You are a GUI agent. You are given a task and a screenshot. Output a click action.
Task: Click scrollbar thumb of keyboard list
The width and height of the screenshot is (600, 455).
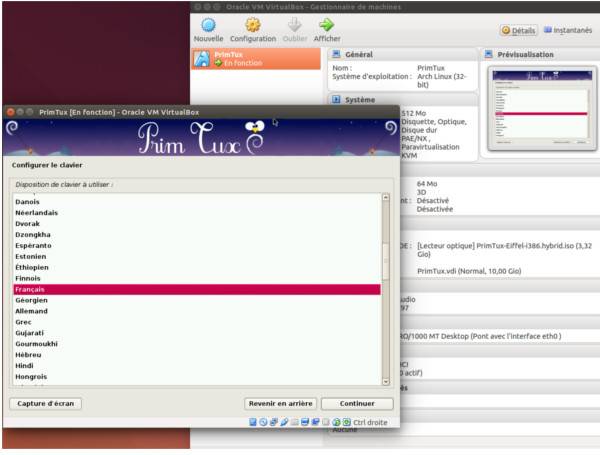coord(386,261)
